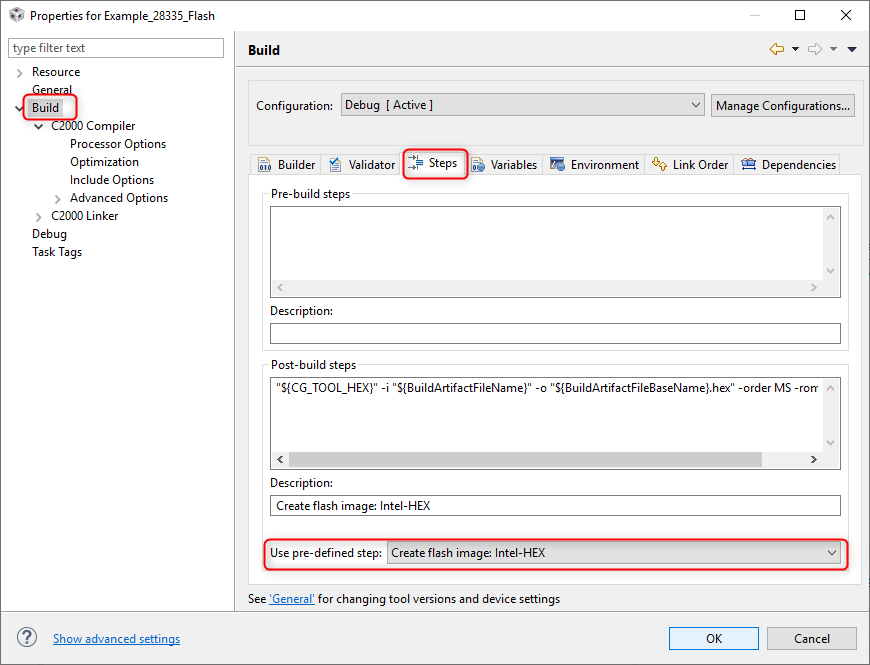The image size is (870, 665).
Task: Switch to the Builder tab
Action: coord(286,165)
